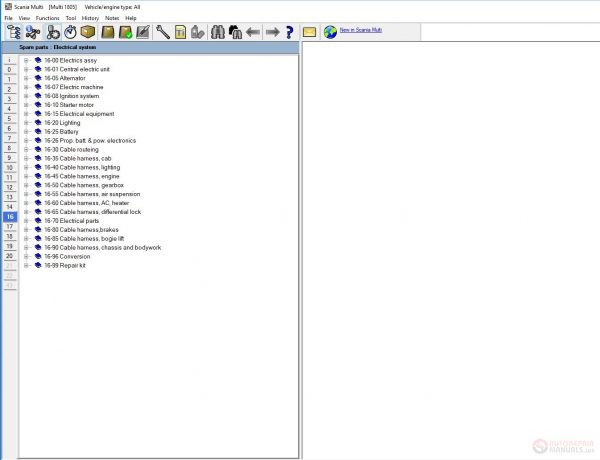Viewport: 600px width, 460px height.
Task: Select 16-45 Cable harness, engine
Action: pos(82,176)
